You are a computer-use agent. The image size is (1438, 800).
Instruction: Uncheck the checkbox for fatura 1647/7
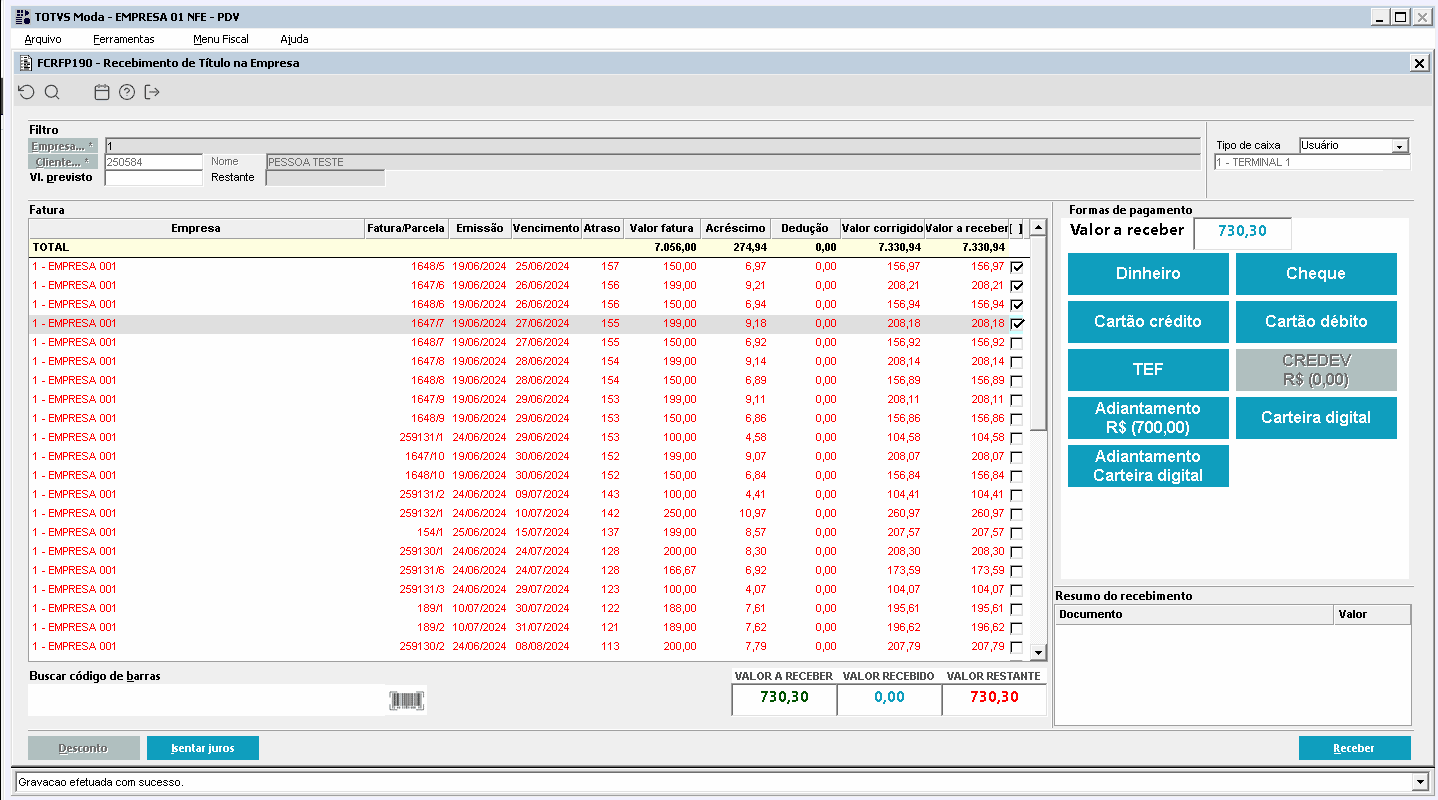pos(1017,324)
